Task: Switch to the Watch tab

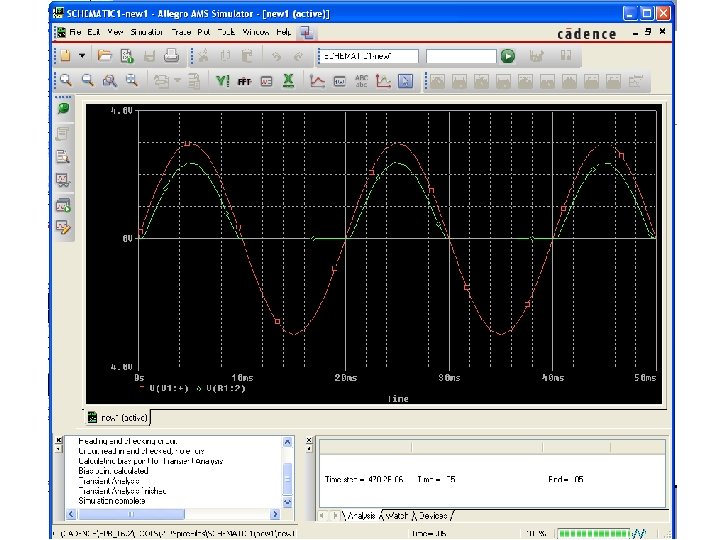Action: pyautogui.click(x=396, y=515)
